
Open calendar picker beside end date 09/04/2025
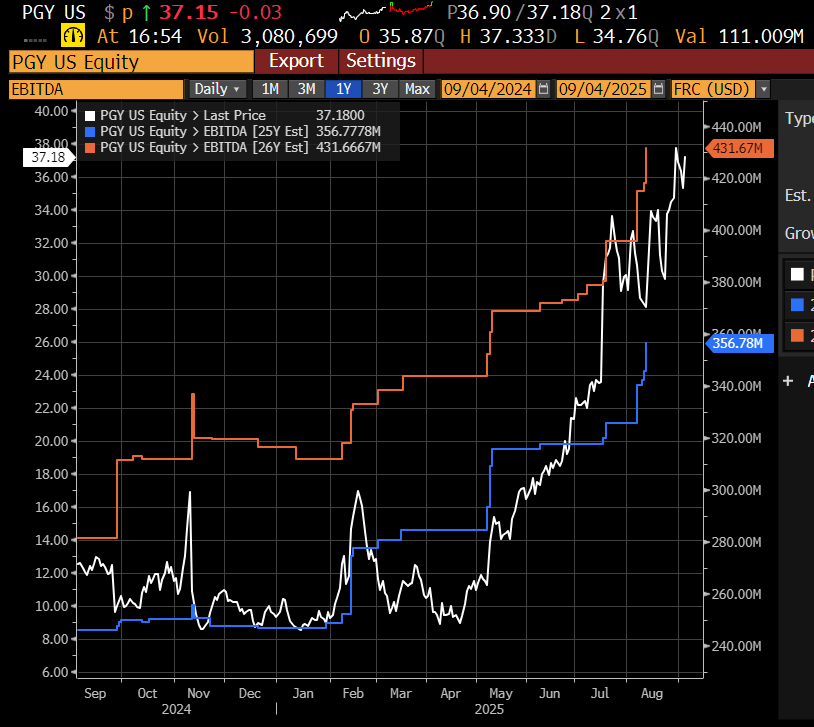[656, 89]
